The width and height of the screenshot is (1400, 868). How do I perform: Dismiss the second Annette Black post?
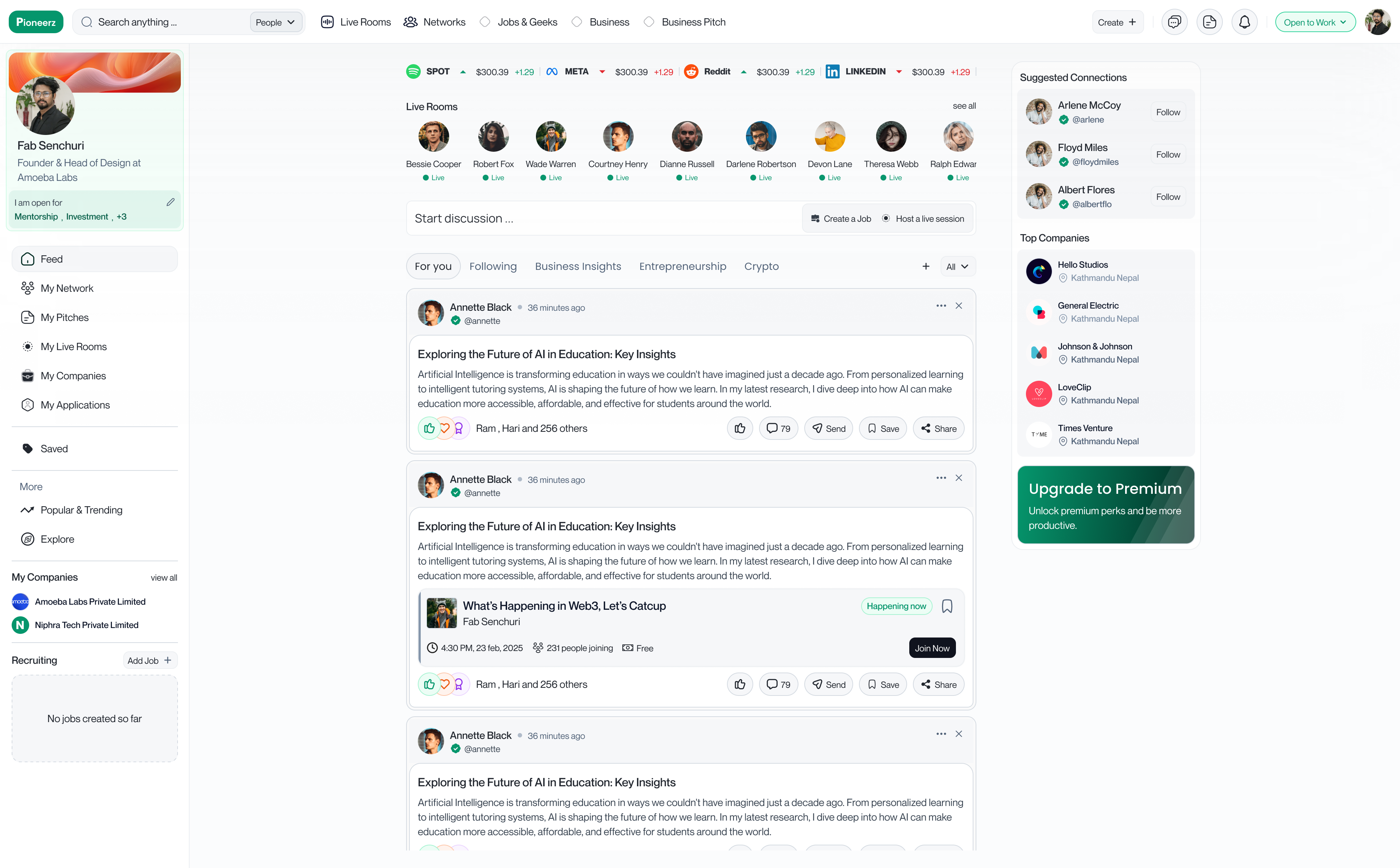click(x=958, y=478)
